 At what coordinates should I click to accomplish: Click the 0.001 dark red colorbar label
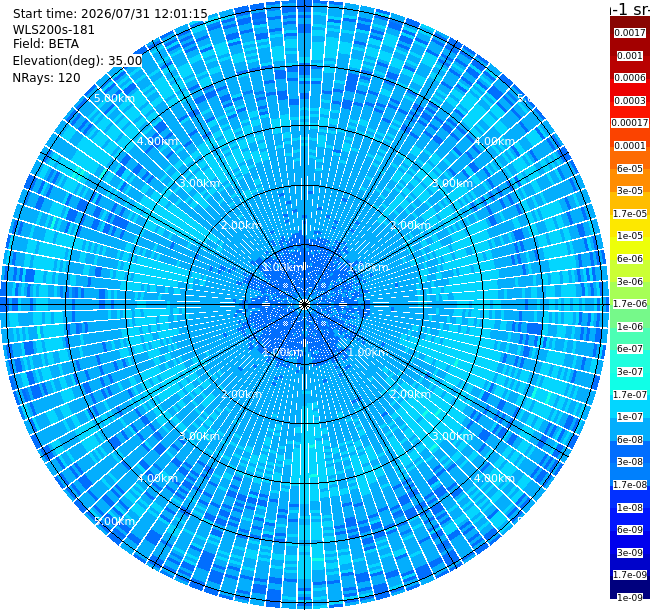click(x=630, y=56)
